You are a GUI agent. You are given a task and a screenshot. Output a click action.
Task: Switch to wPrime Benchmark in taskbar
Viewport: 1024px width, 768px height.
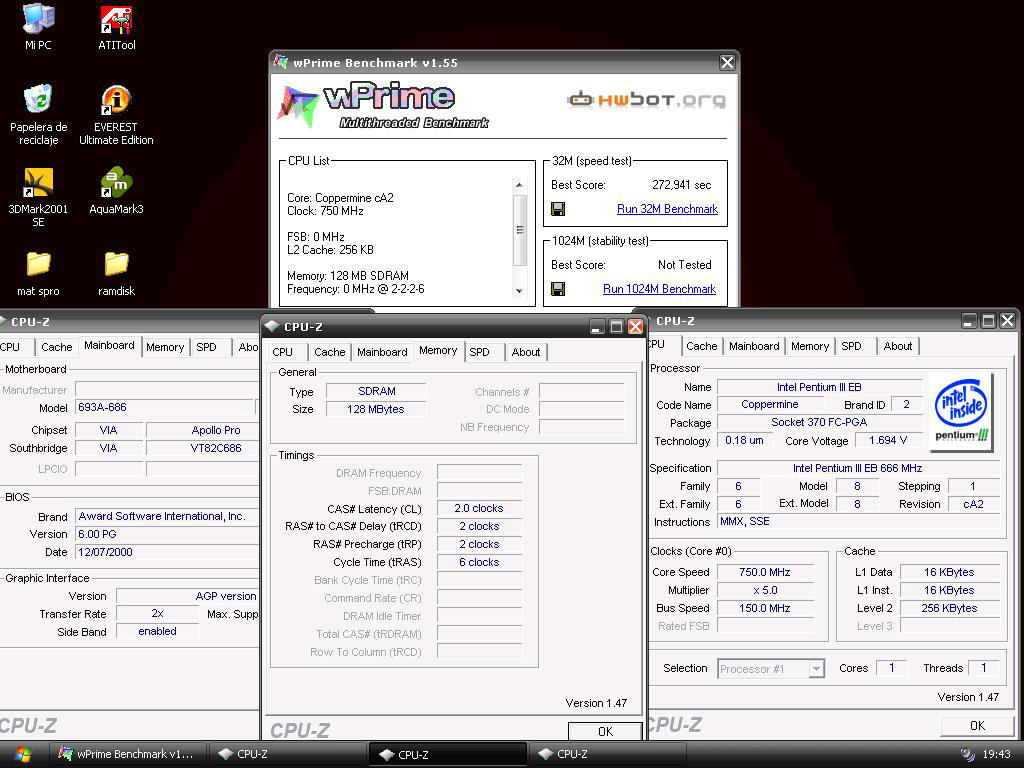[x=127, y=754]
